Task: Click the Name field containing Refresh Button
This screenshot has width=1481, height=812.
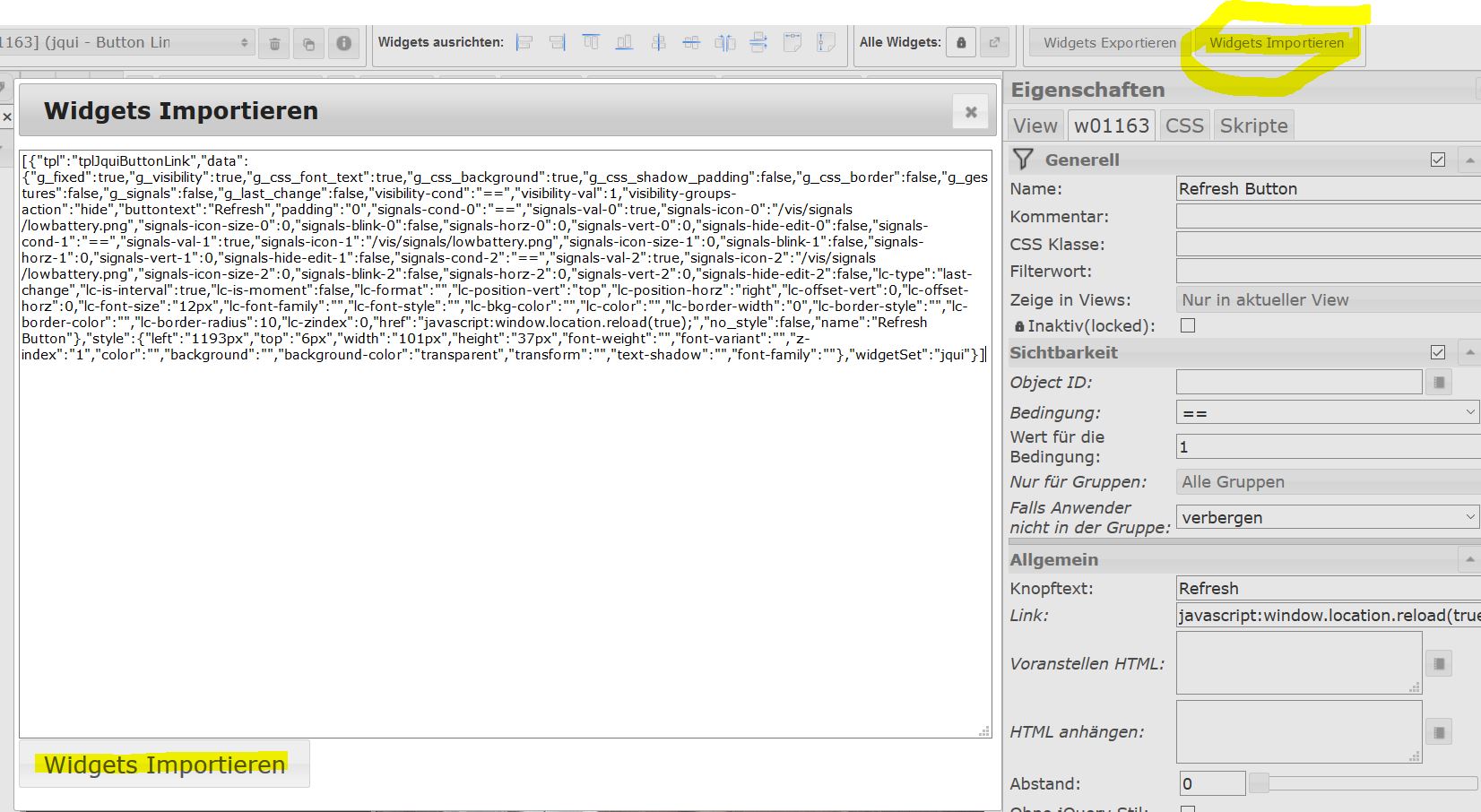Action: click(1328, 188)
